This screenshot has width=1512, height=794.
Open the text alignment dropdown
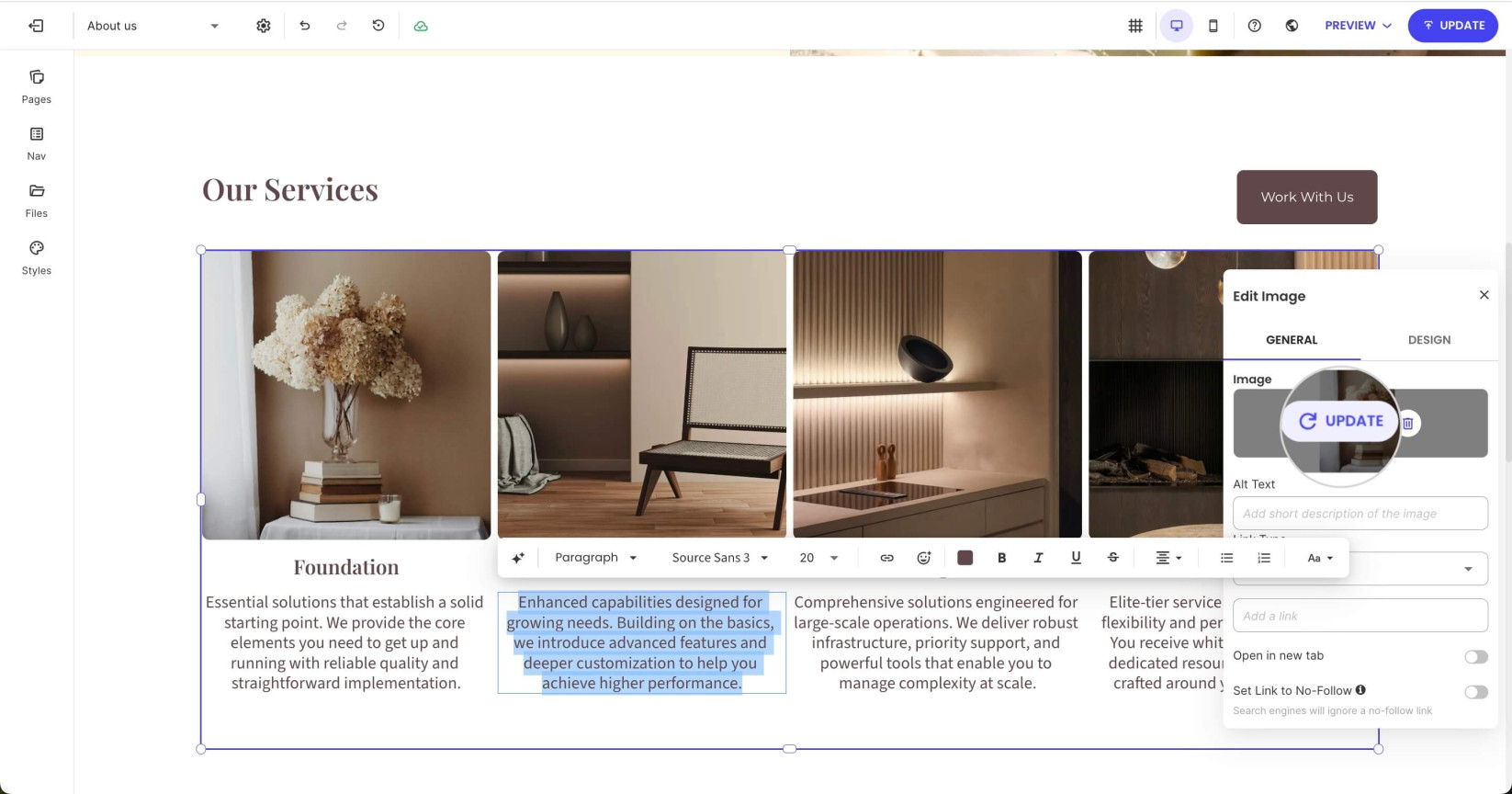pyautogui.click(x=1168, y=558)
